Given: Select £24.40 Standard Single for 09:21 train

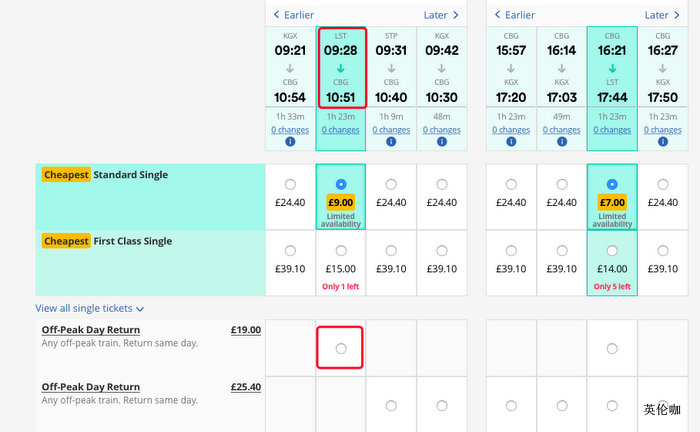Looking at the screenshot, I should coord(290,184).
